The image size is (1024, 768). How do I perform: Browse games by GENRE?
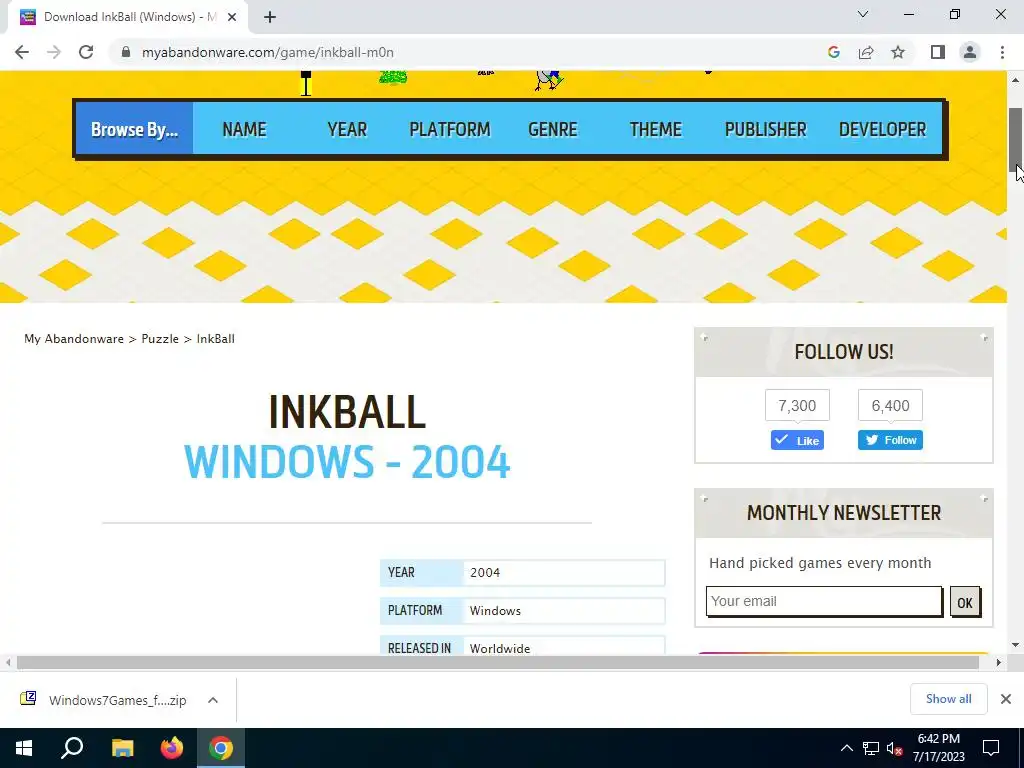tap(552, 129)
